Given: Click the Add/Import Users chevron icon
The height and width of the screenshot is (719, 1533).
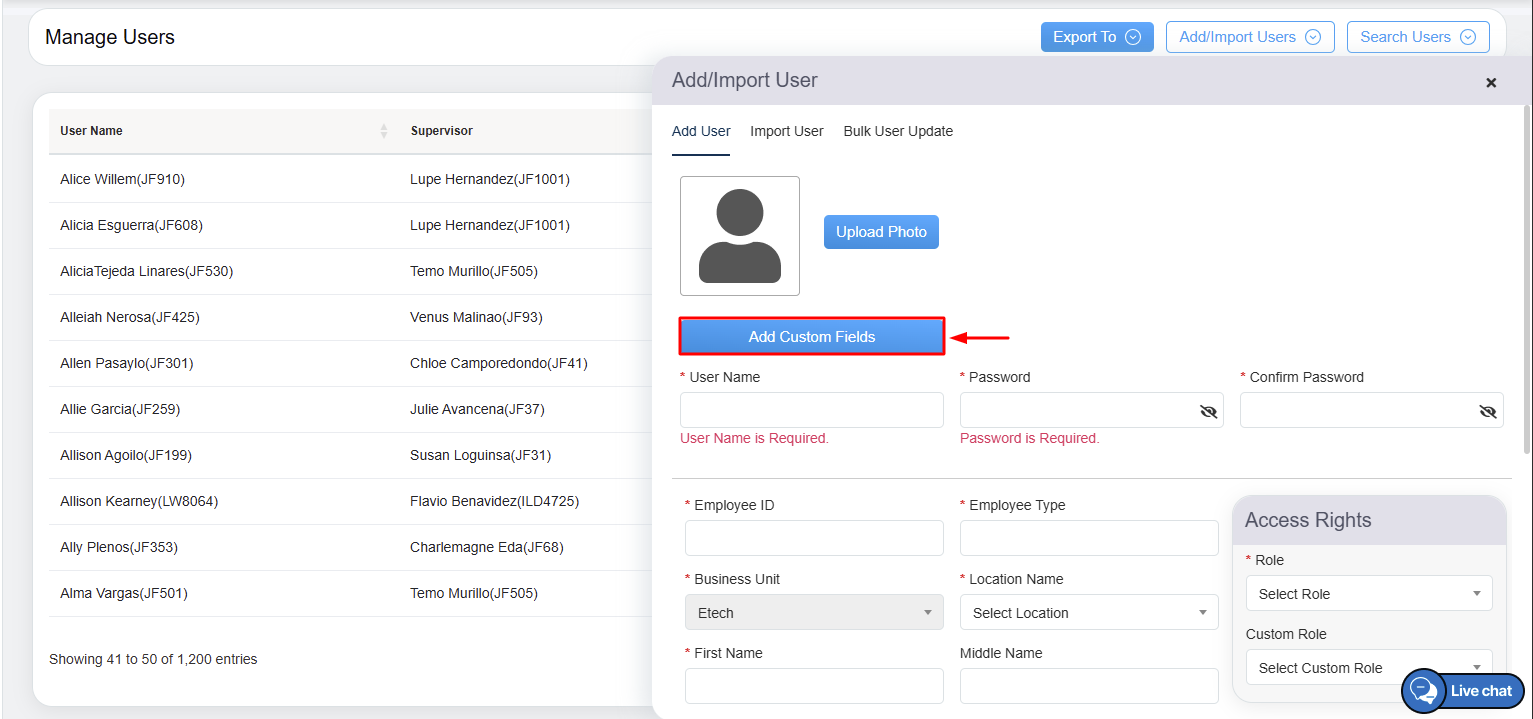Looking at the screenshot, I should tap(1313, 37).
